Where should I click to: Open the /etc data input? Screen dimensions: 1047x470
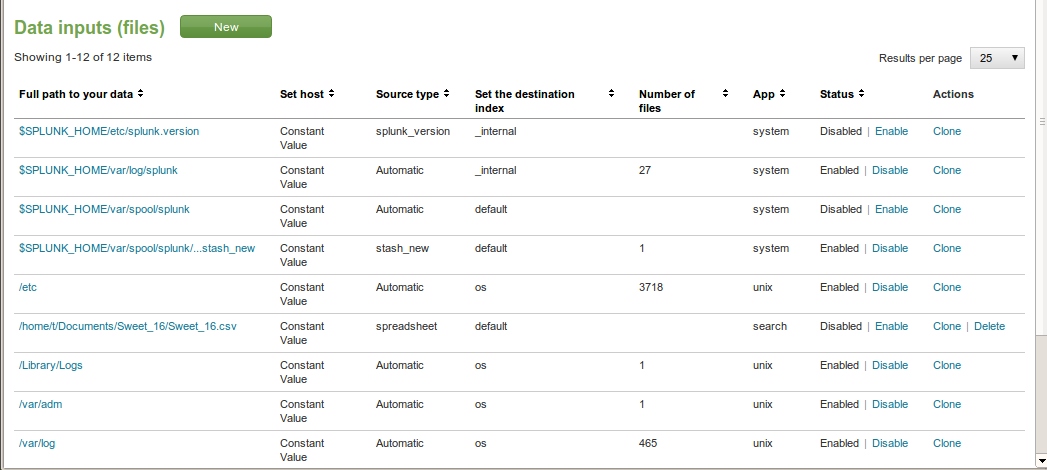pyautogui.click(x=27, y=287)
